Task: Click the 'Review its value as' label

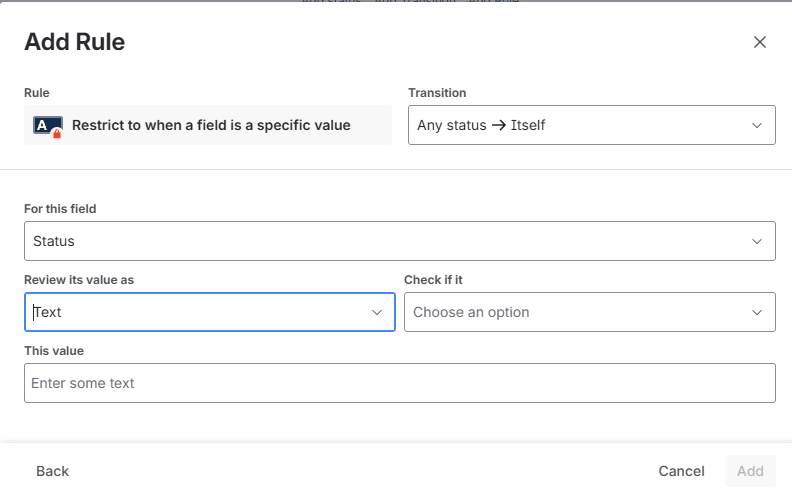Action: 79,280
